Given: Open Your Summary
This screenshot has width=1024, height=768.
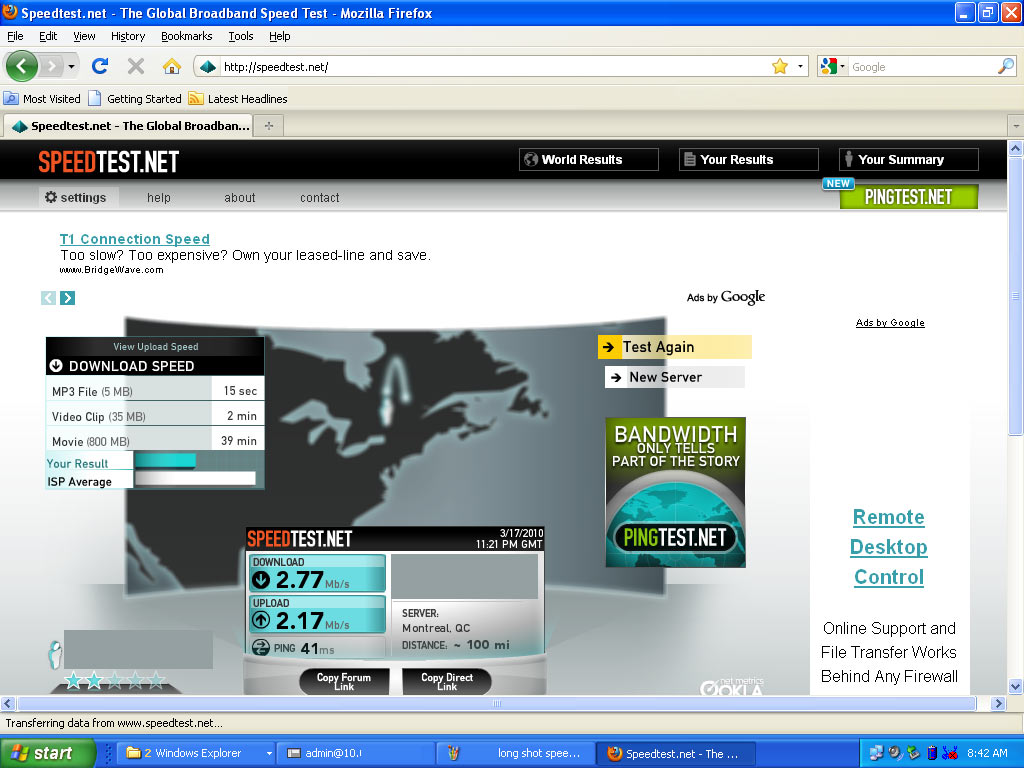Looking at the screenshot, I should 908,159.
